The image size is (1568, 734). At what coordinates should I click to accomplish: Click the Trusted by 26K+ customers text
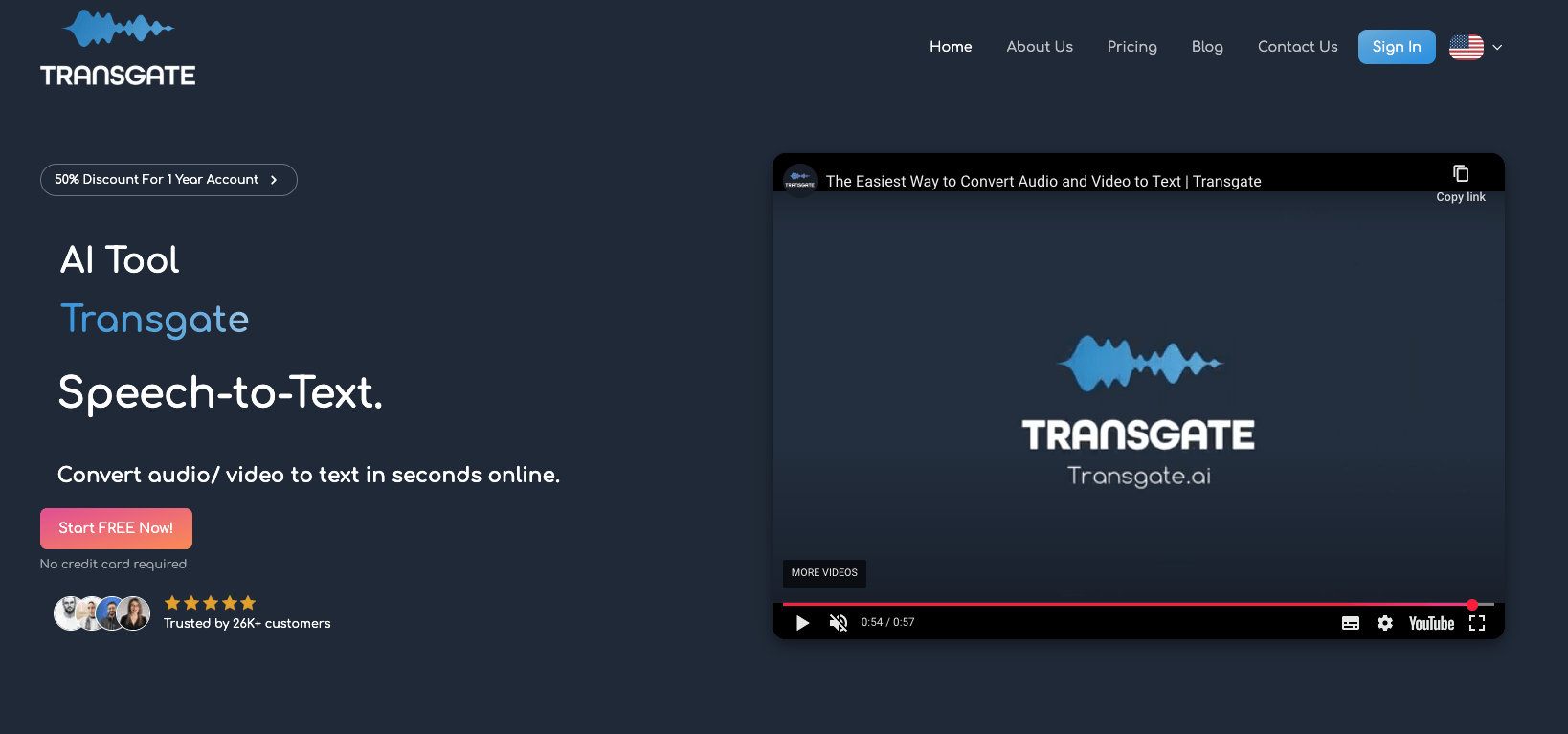[247, 623]
